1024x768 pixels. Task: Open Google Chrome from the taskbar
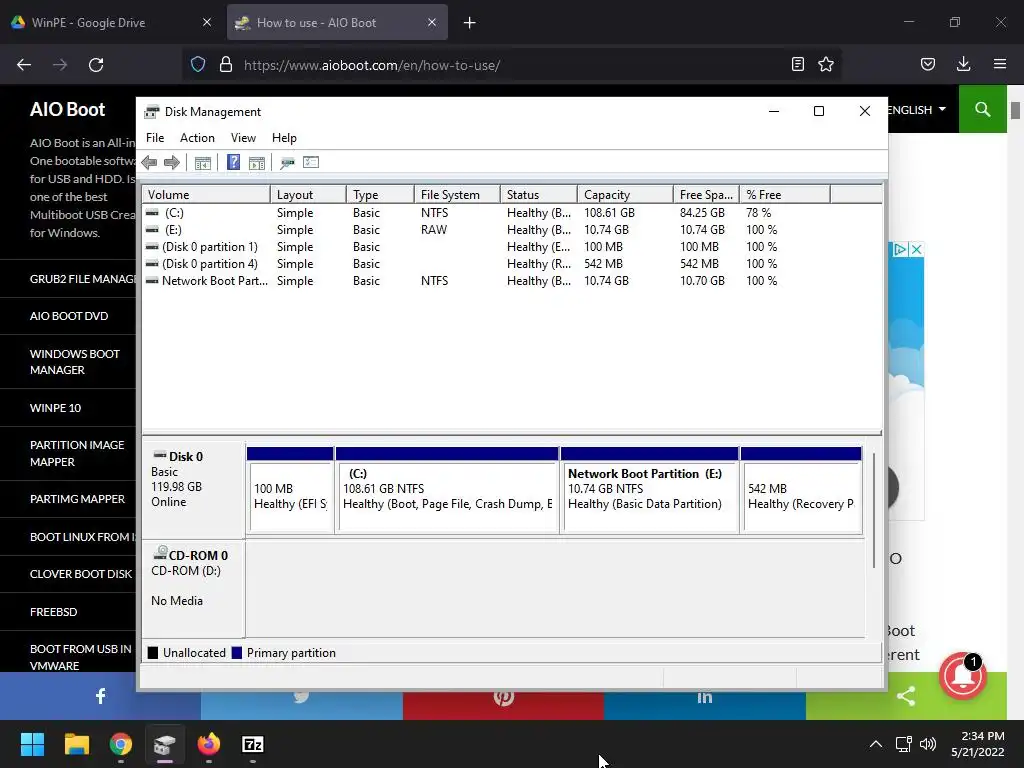click(121, 744)
